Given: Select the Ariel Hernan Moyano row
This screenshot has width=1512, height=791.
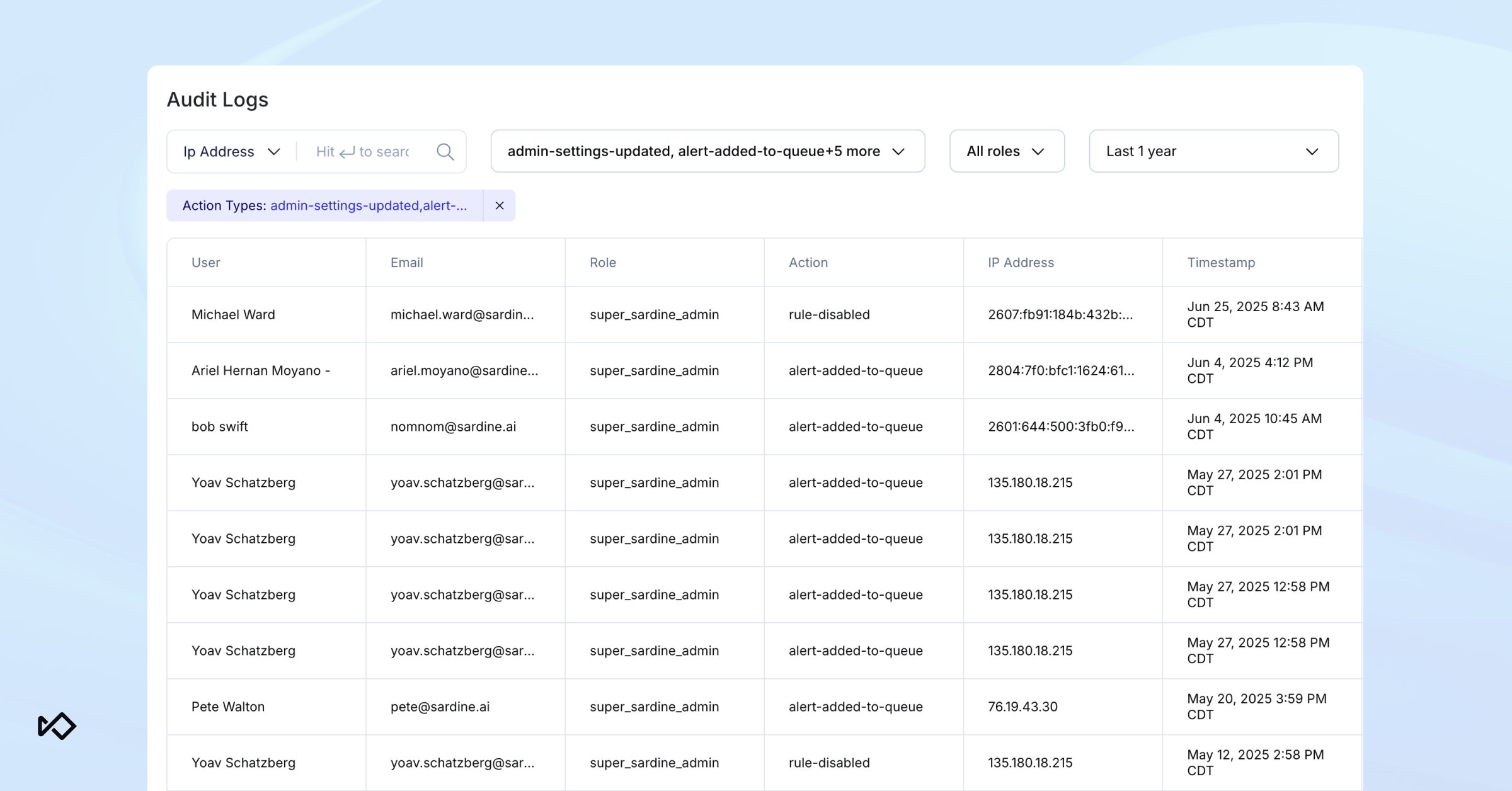Looking at the screenshot, I should (261, 370).
